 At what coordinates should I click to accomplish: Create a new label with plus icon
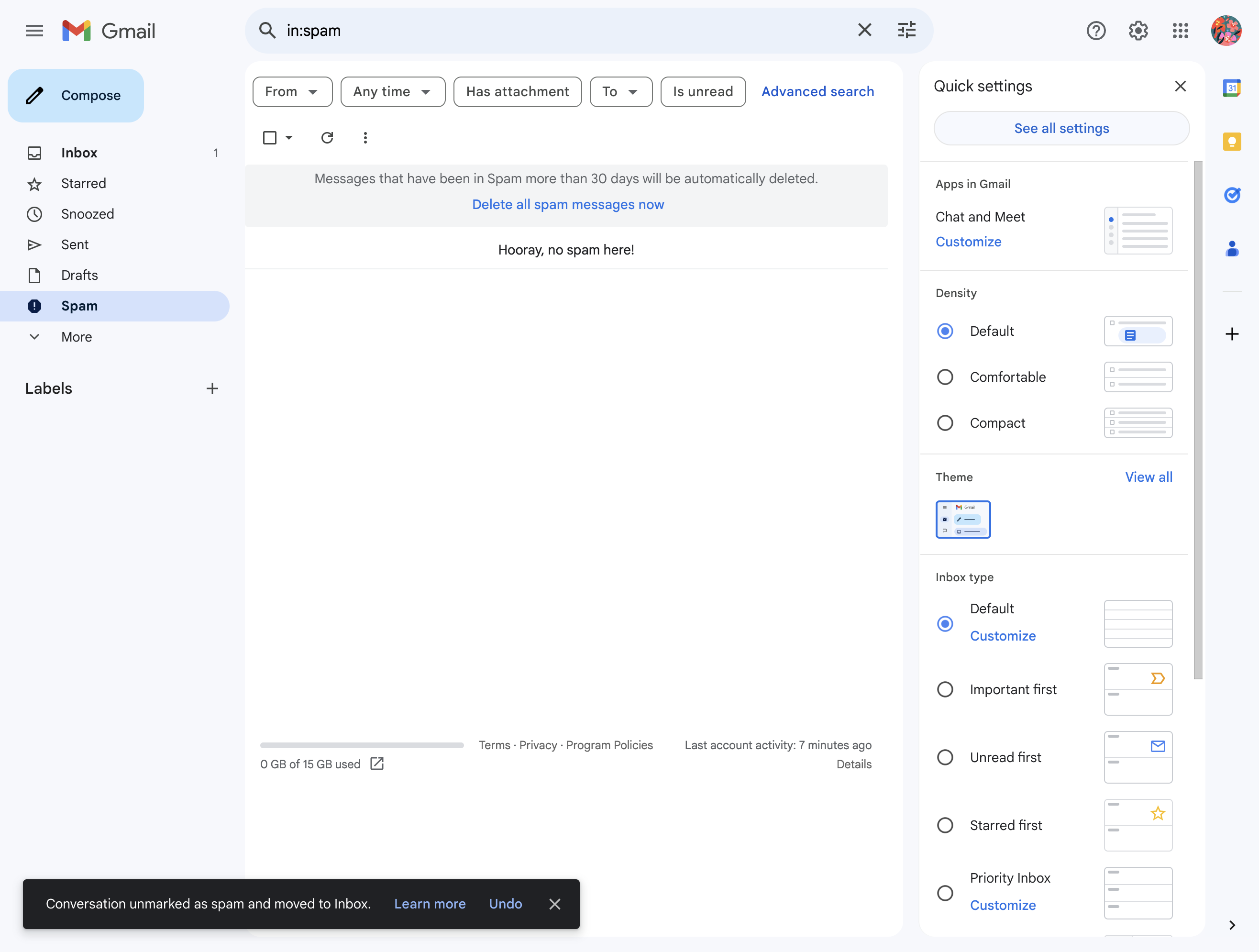(x=212, y=388)
